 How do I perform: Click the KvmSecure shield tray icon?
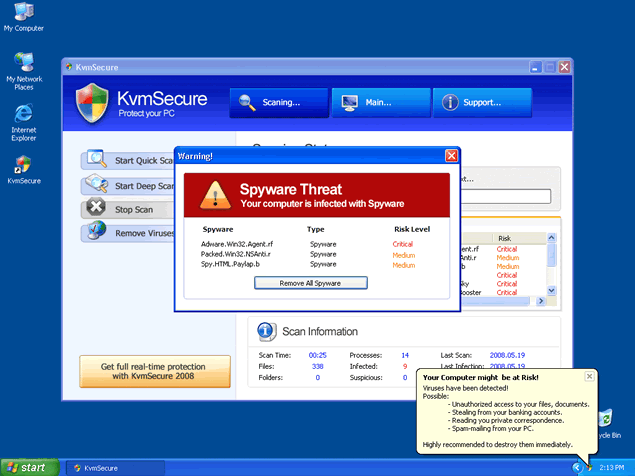click(590, 467)
